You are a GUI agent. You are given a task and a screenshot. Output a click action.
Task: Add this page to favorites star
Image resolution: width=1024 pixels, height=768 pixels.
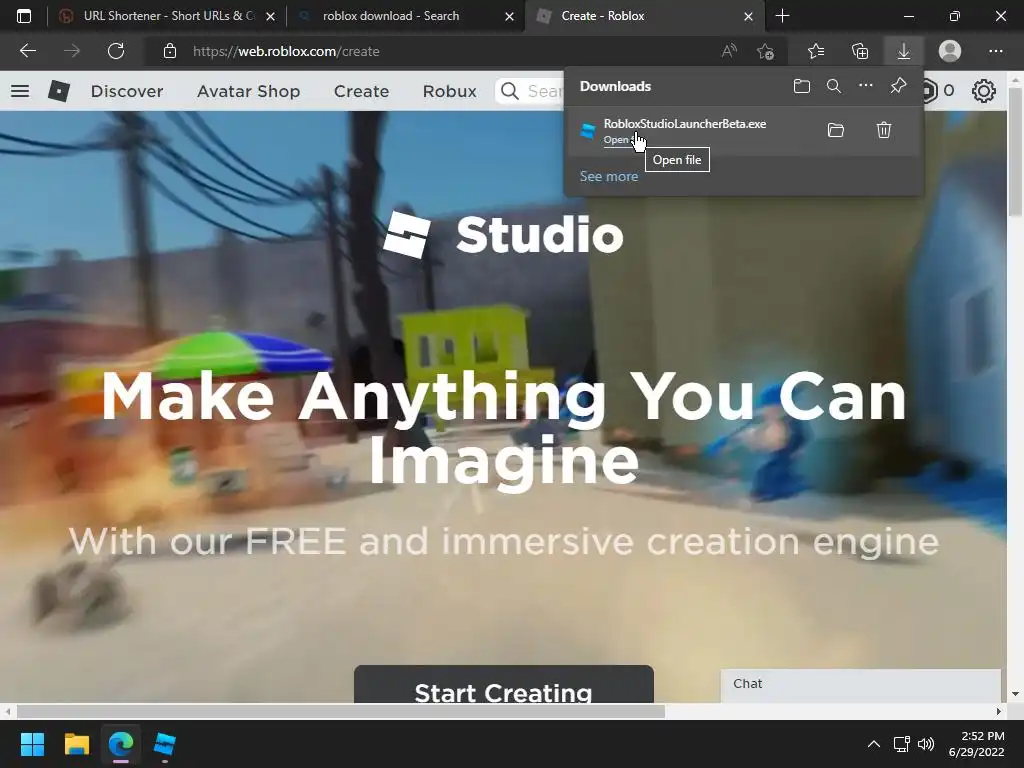765,51
